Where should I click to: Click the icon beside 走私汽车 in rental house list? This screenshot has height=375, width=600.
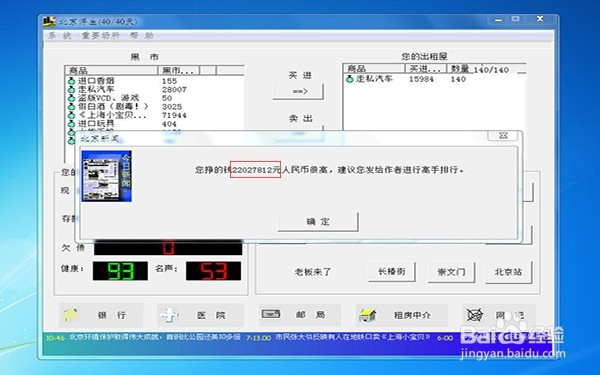tap(349, 79)
